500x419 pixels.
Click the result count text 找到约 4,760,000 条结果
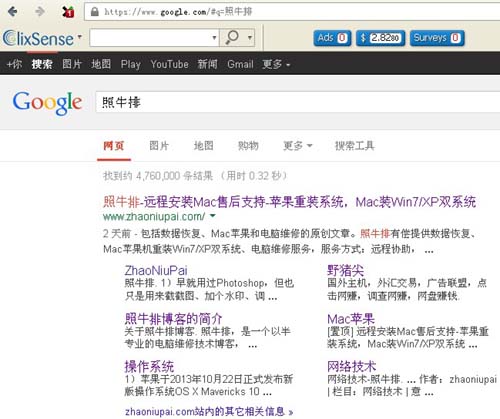coord(158,176)
